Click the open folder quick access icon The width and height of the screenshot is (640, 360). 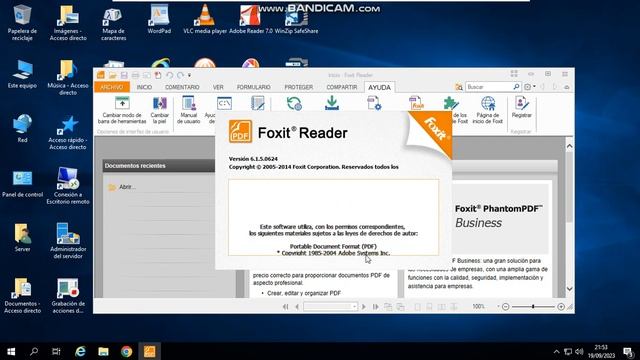click(113, 75)
